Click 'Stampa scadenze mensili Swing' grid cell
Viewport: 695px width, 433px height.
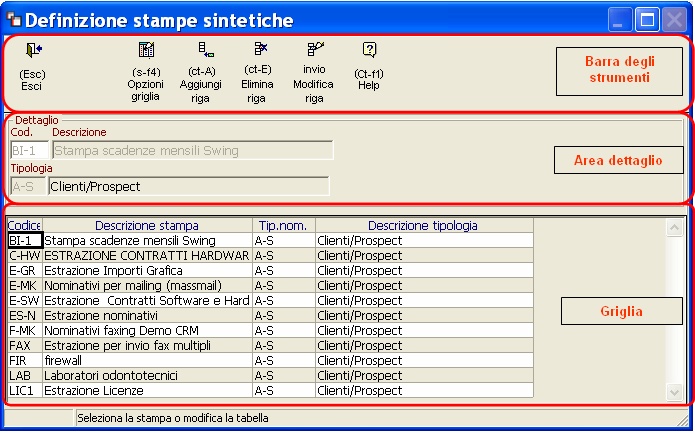click(x=147, y=241)
